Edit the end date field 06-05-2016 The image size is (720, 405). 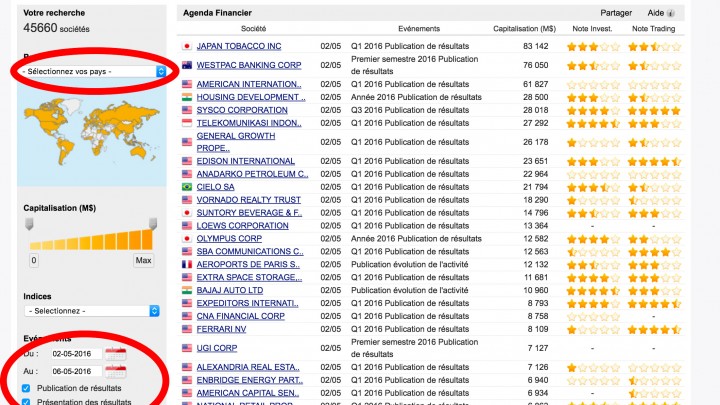pyautogui.click(x=76, y=371)
